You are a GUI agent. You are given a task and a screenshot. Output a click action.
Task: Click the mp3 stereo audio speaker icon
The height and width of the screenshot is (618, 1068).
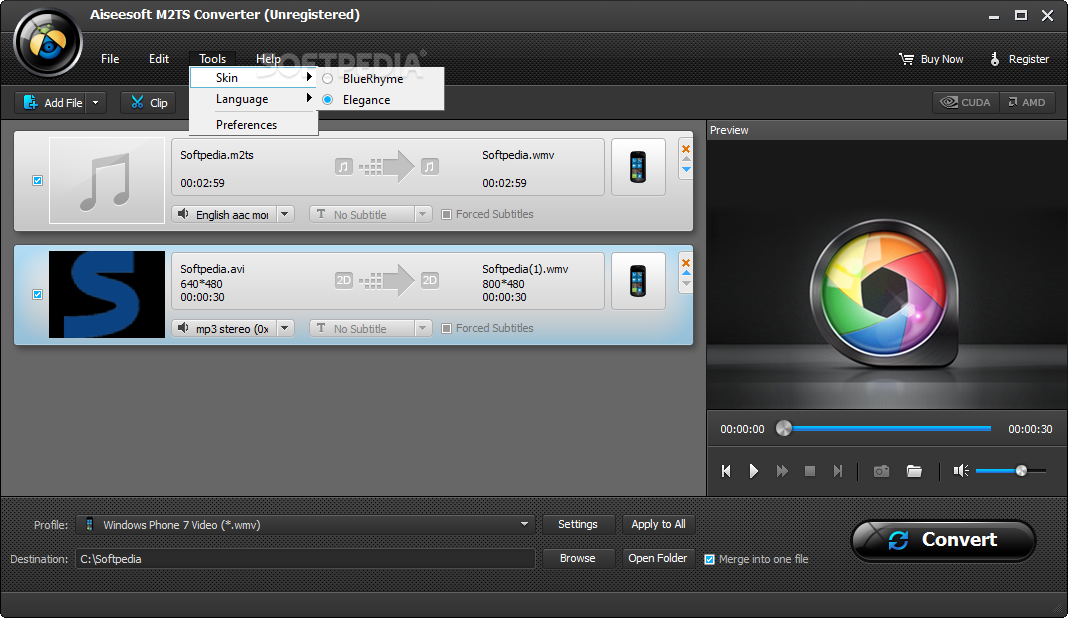tap(183, 328)
